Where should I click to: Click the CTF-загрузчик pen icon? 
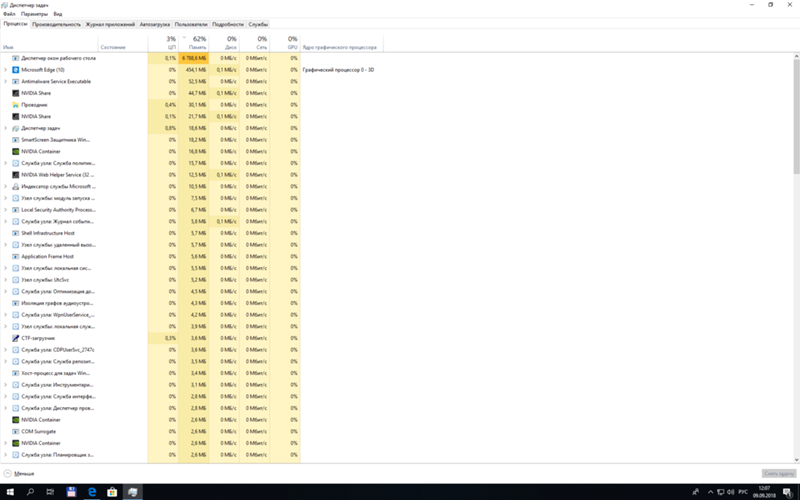15,338
